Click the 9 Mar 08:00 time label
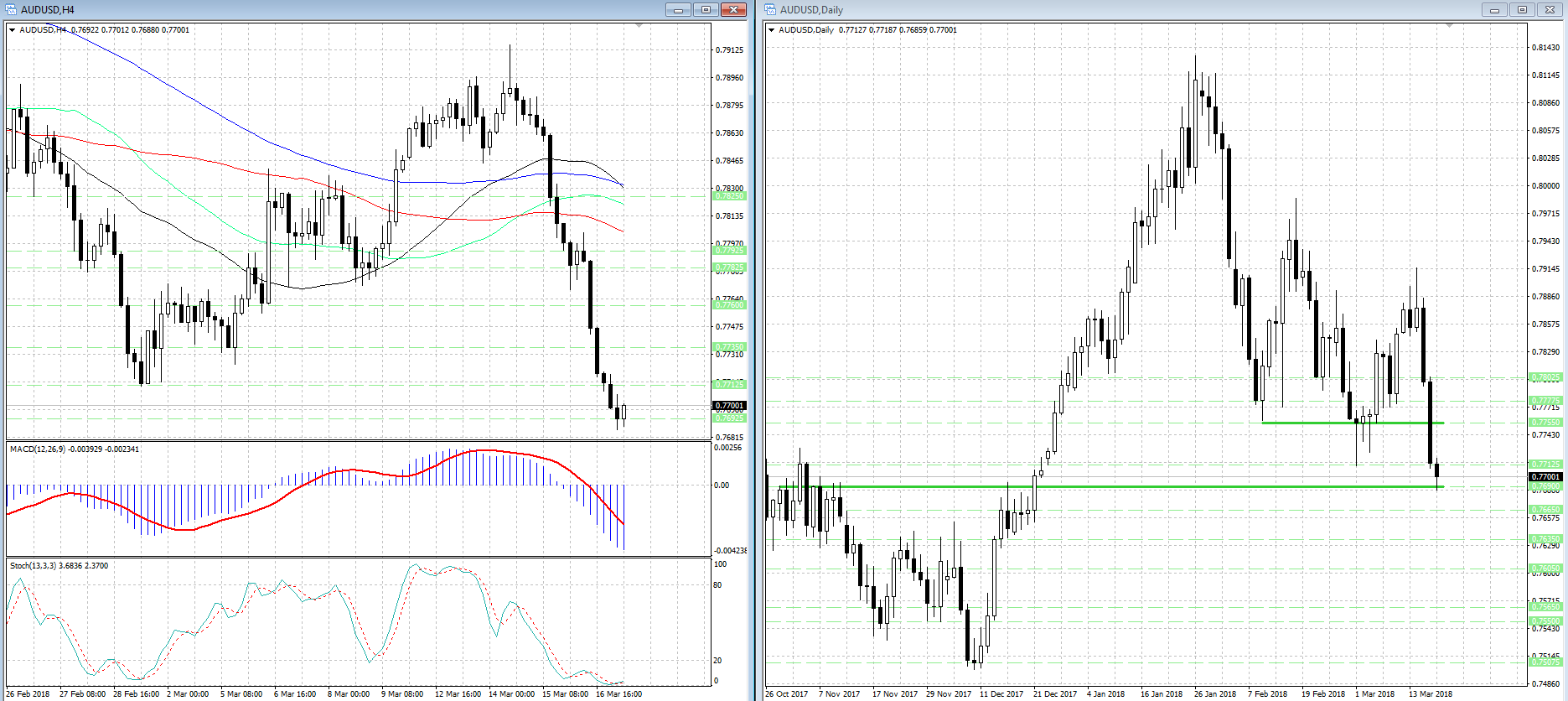 coord(402,694)
